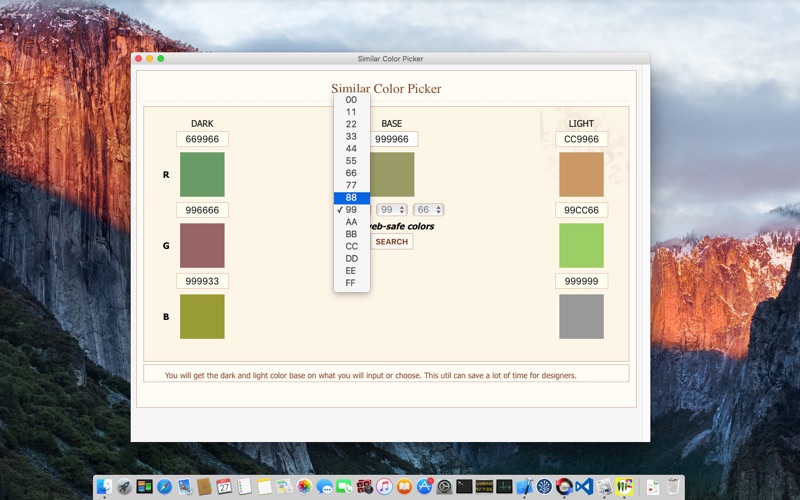Screen dimensions: 800x500
Task: Open Messages speech bubble in the dock
Action: coord(324,487)
